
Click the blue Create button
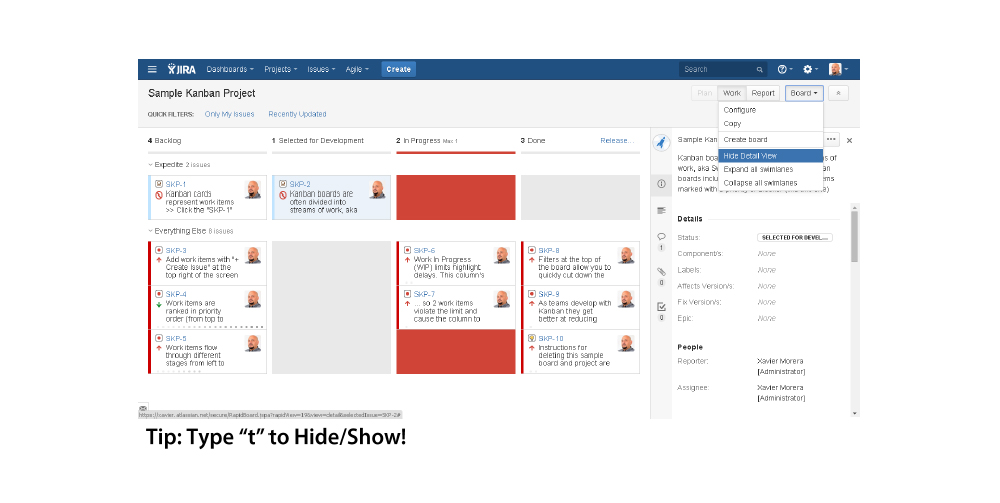399,69
